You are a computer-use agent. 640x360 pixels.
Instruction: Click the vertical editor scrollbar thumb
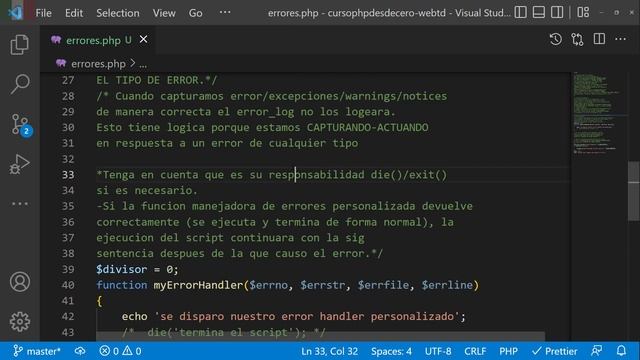coord(633,191)
